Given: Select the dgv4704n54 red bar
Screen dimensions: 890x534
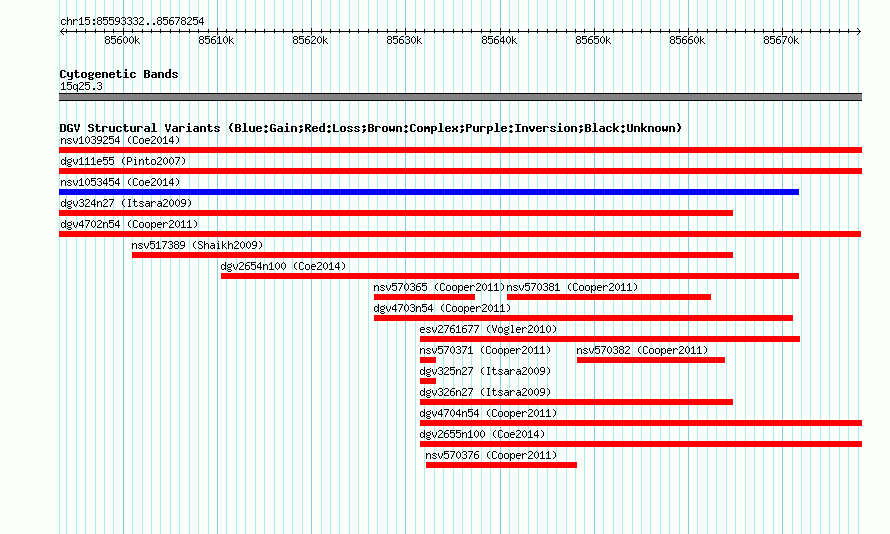Looking at the screenshot, I should [x=641, y=423].
